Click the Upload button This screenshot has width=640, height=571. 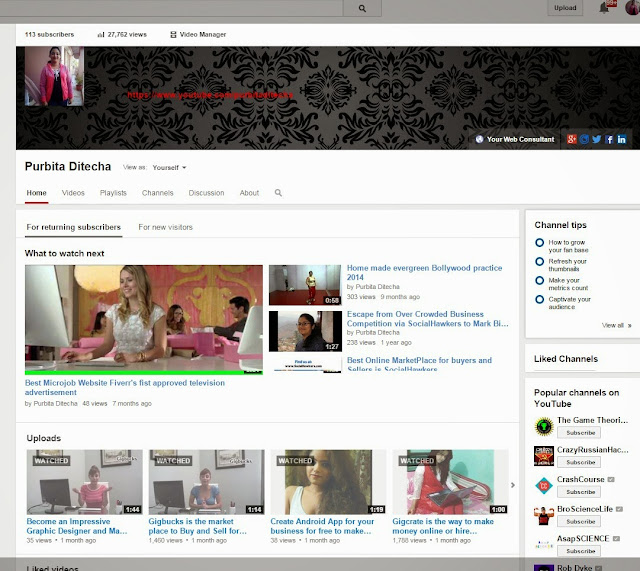(x=565, y=8)
